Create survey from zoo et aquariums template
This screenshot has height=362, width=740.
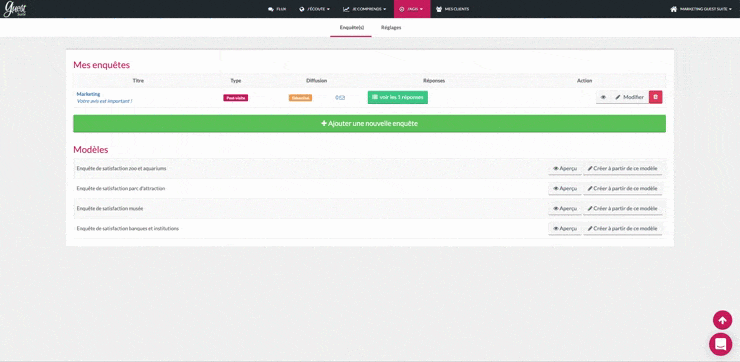coord(622,168)
